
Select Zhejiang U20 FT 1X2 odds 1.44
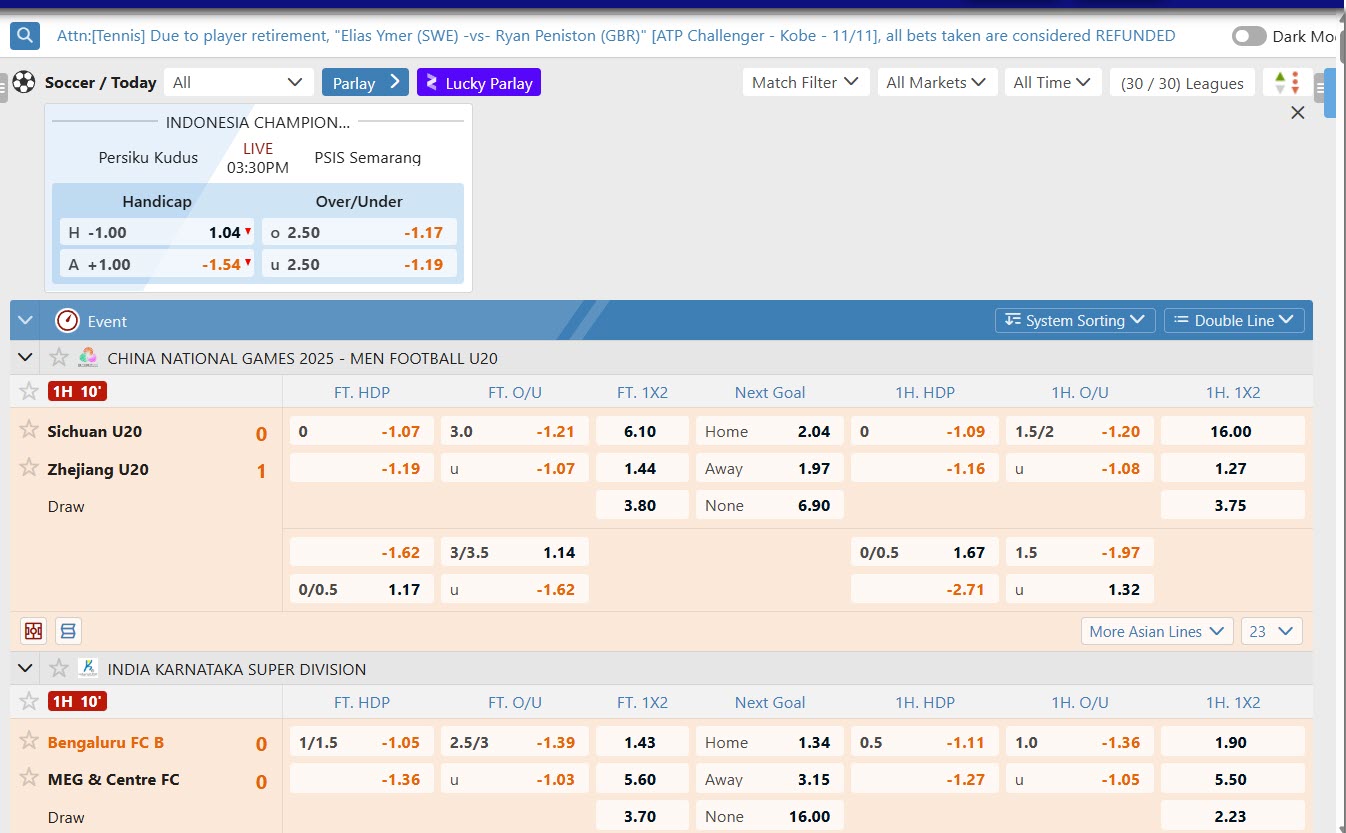[640, 468]
